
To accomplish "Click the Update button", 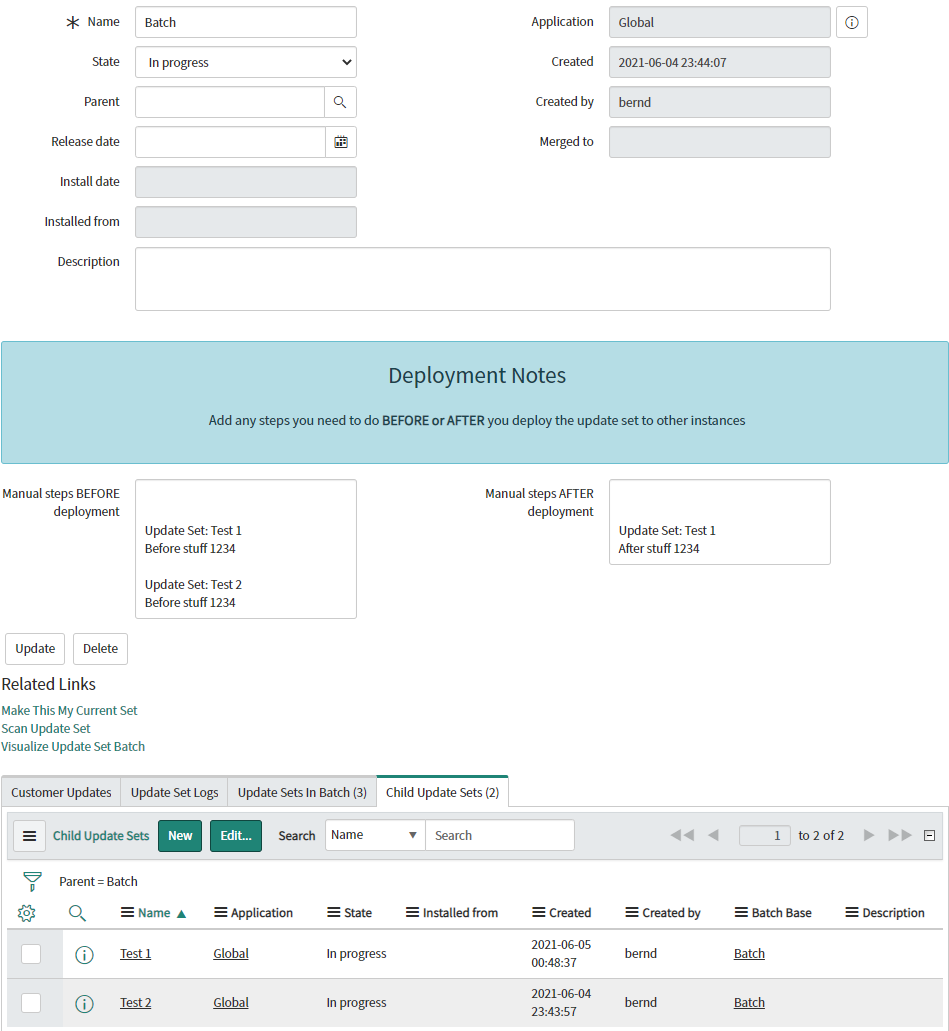I will [x=36, y=649].
